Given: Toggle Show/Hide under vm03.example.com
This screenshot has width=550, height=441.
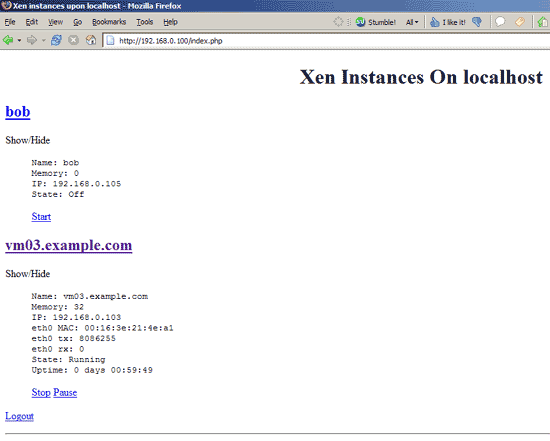Looking at the screenshot, I should (x=28, y=274).
